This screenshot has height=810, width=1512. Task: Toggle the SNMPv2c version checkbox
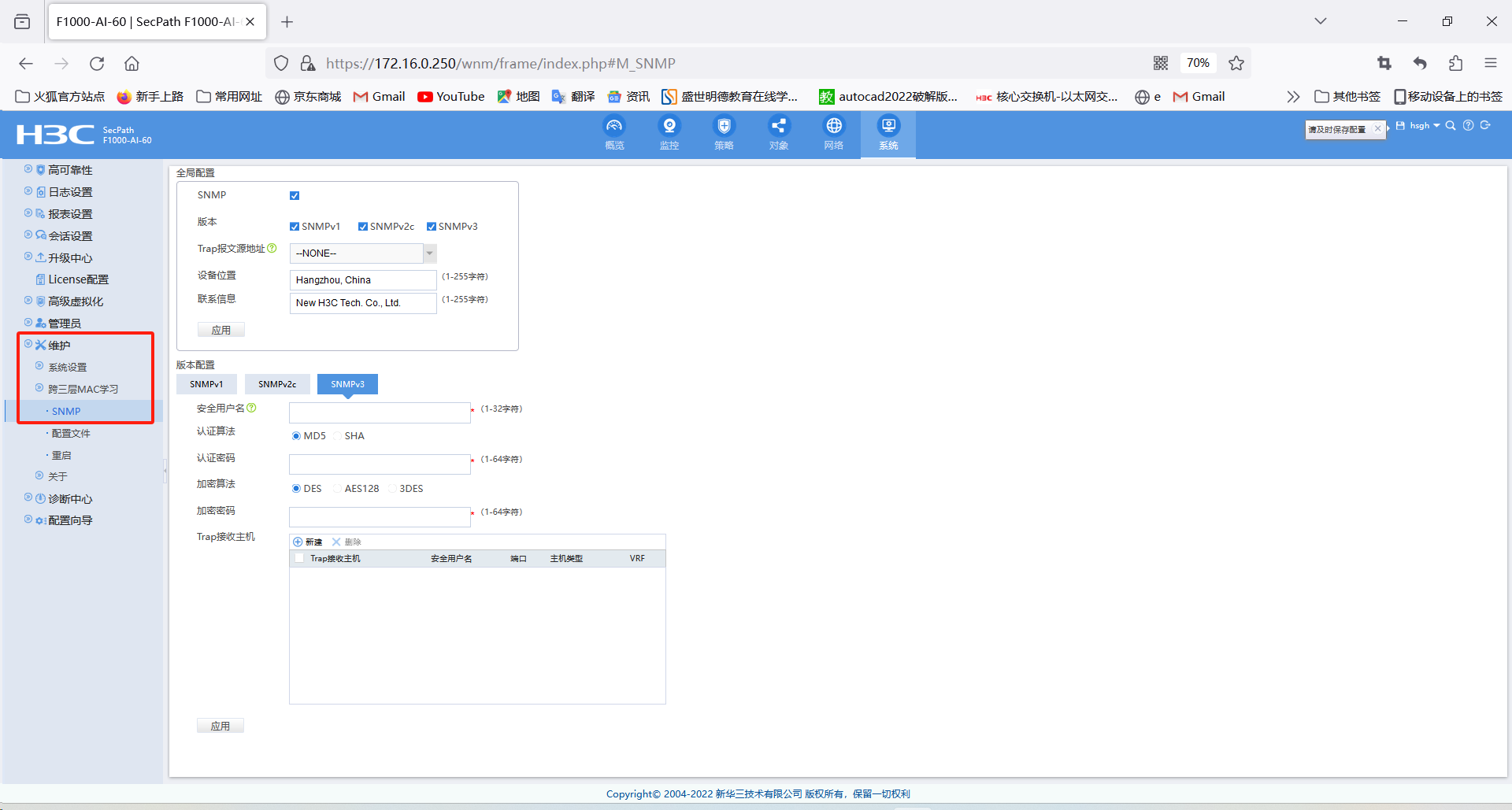363,227
